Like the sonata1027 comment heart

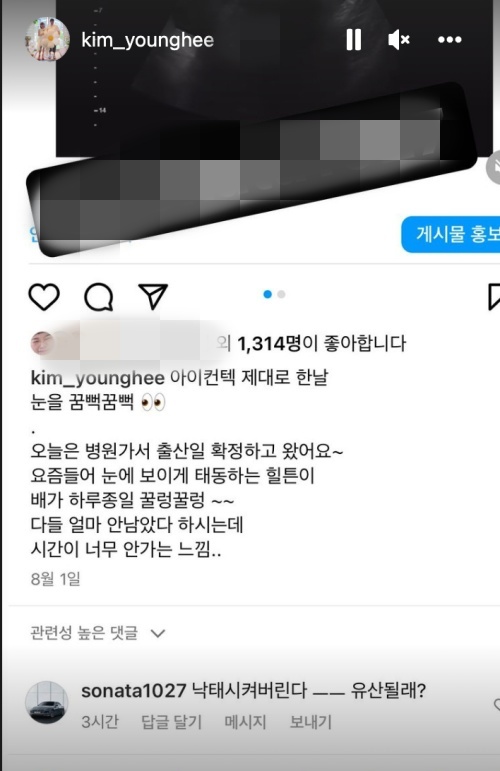496,705
